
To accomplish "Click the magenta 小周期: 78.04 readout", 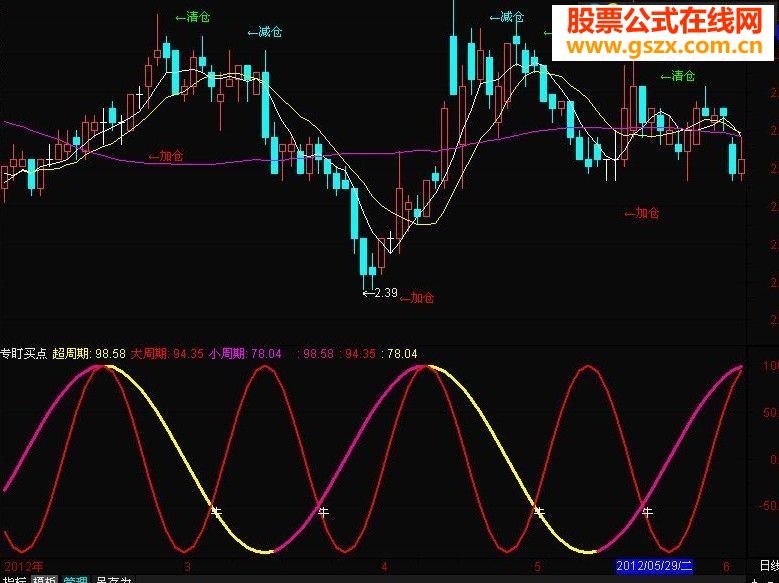I will 245,354.
